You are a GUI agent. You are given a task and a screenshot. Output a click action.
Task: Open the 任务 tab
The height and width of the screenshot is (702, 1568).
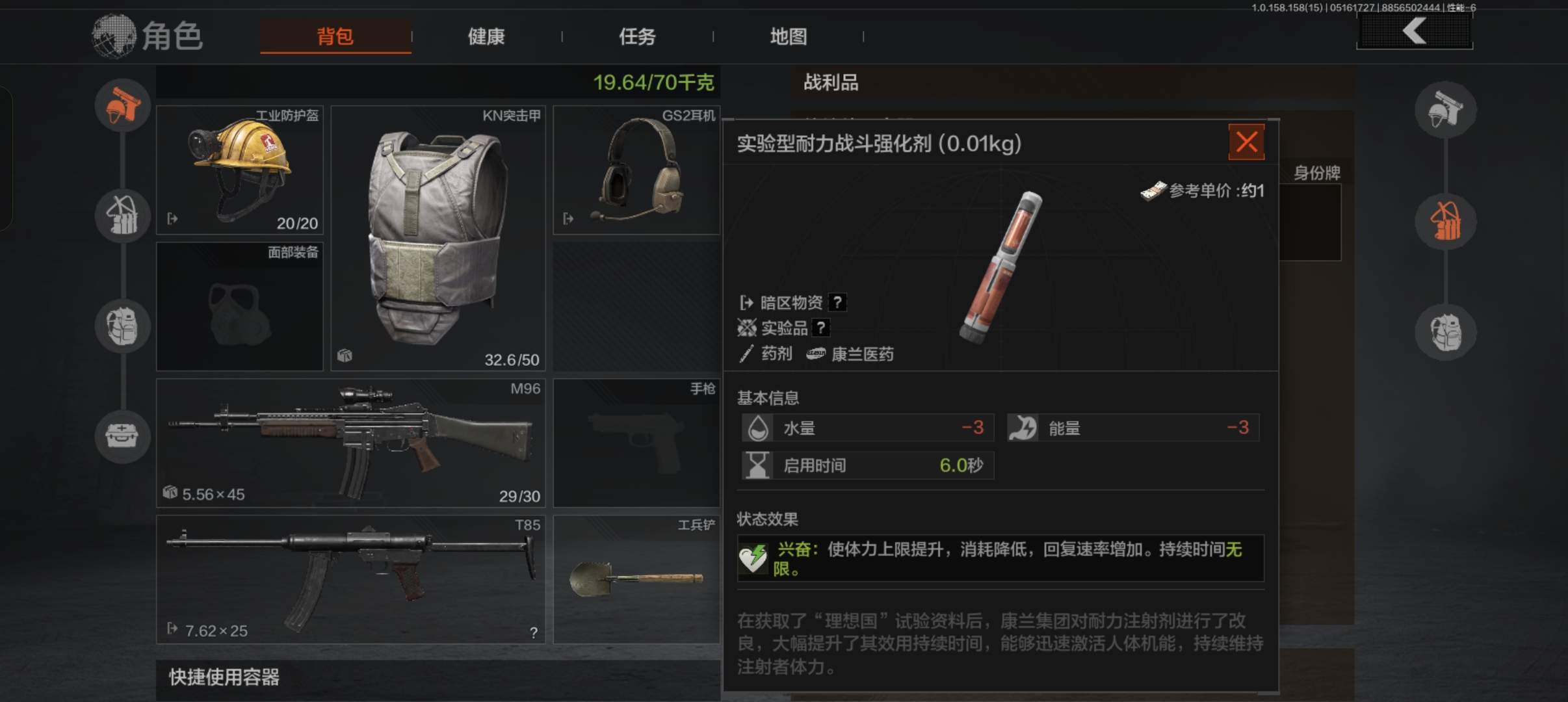tap(637, 36)
